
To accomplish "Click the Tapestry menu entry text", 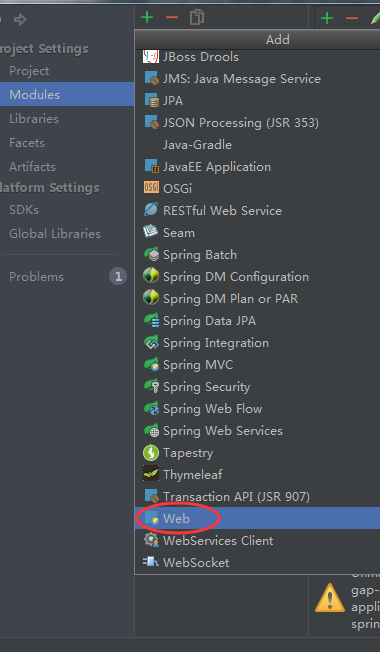I will [x=188, y=453].
